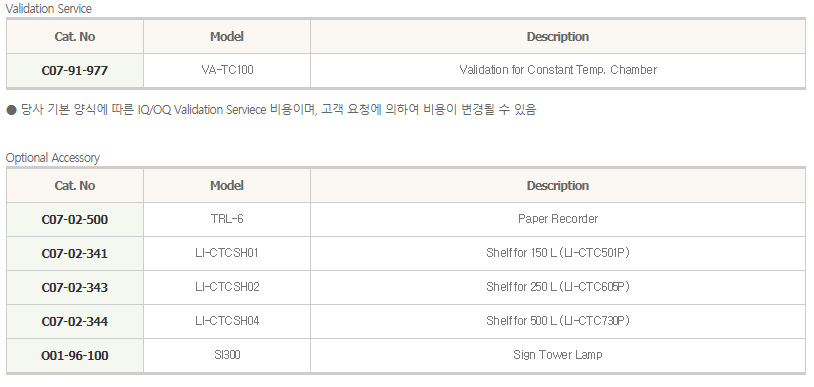This screenshot has width=814, height=387.
Task: Click the Optional Accessory heading
Action: (52, 158)
